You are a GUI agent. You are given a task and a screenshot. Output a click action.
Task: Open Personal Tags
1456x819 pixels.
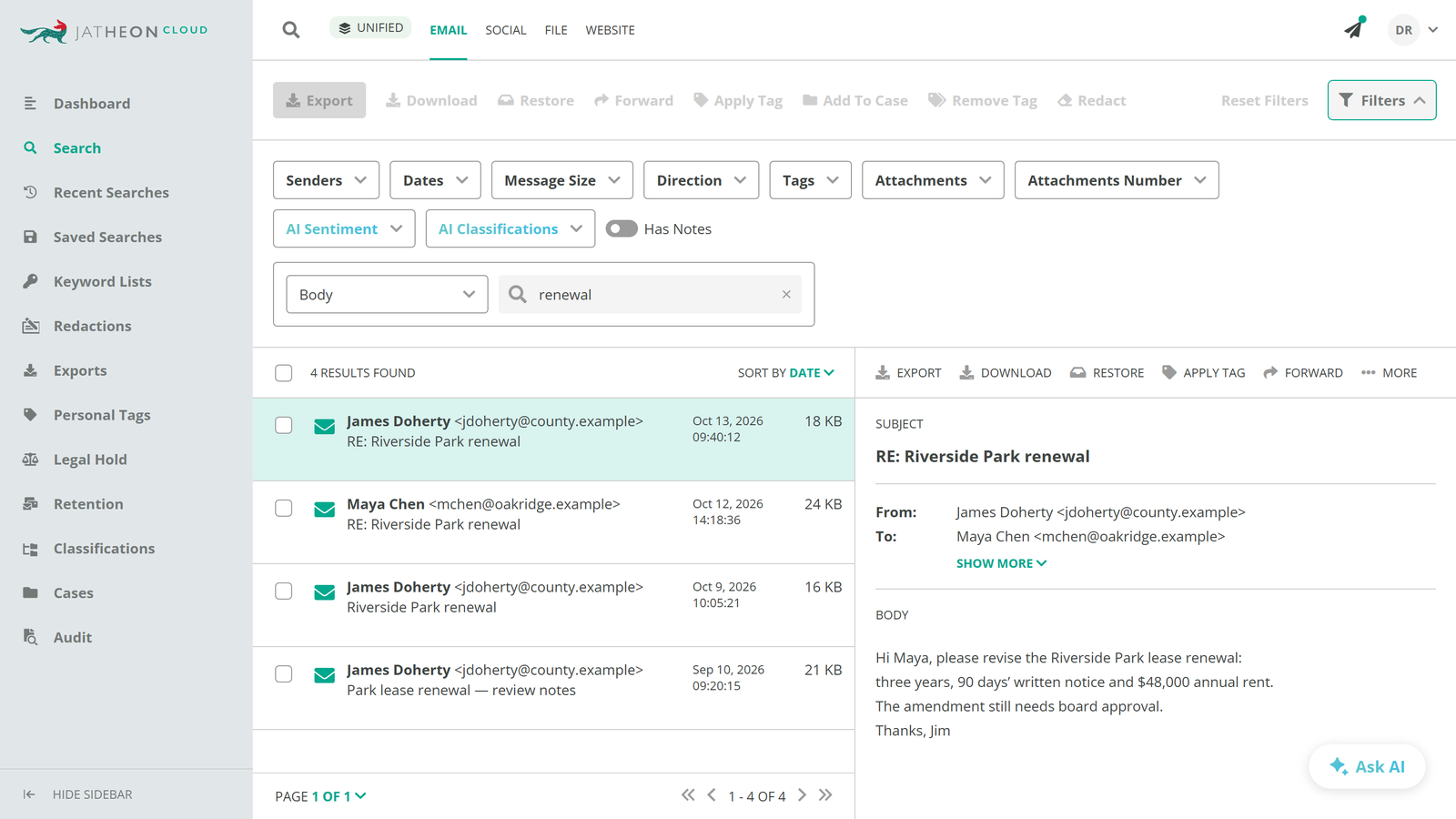pyautogui.click(x=102, y=416)
